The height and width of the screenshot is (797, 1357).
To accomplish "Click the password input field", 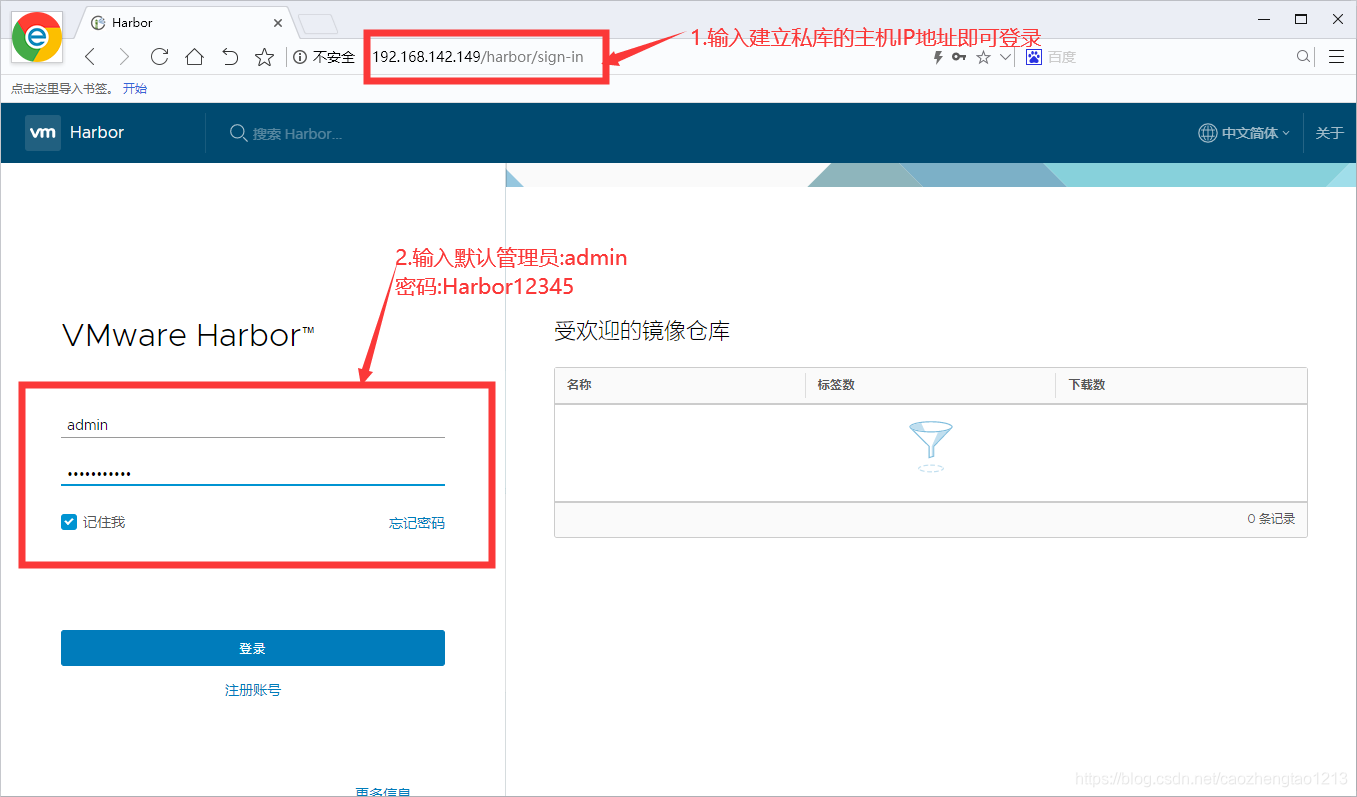I will pyautogui.click(x=253, y=473).
